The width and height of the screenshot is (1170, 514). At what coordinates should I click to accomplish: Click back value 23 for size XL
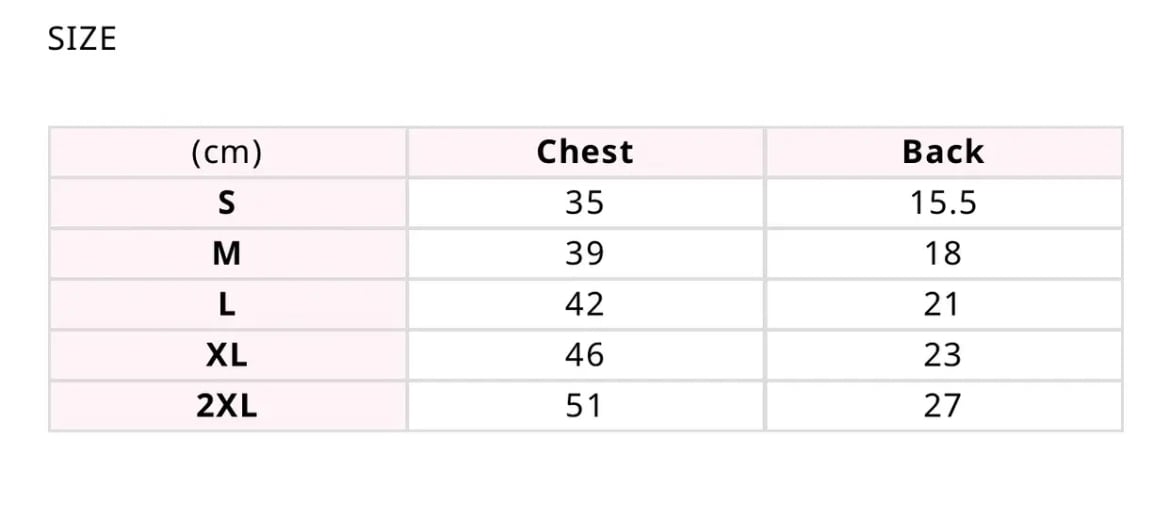[943, 355]
